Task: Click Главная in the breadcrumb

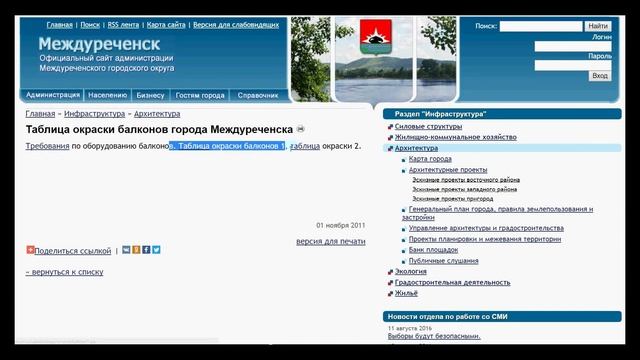Action: 40,114
